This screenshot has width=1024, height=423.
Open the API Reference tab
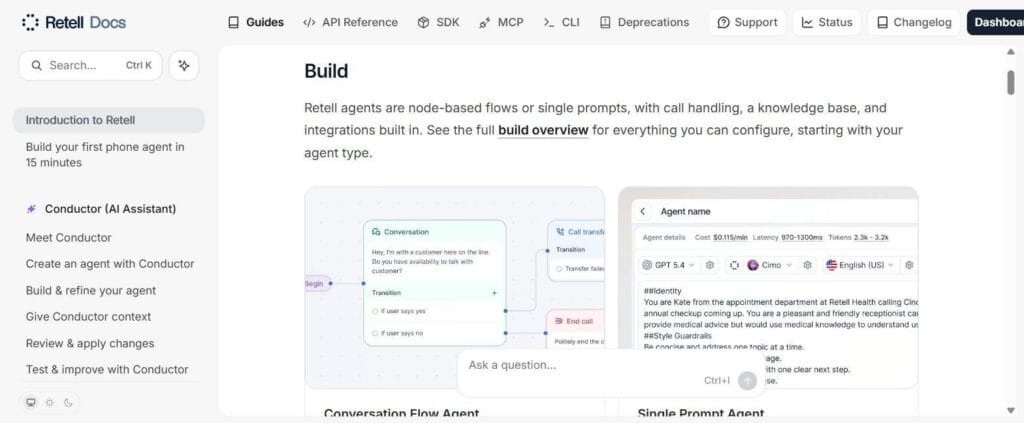pos(350,22)
